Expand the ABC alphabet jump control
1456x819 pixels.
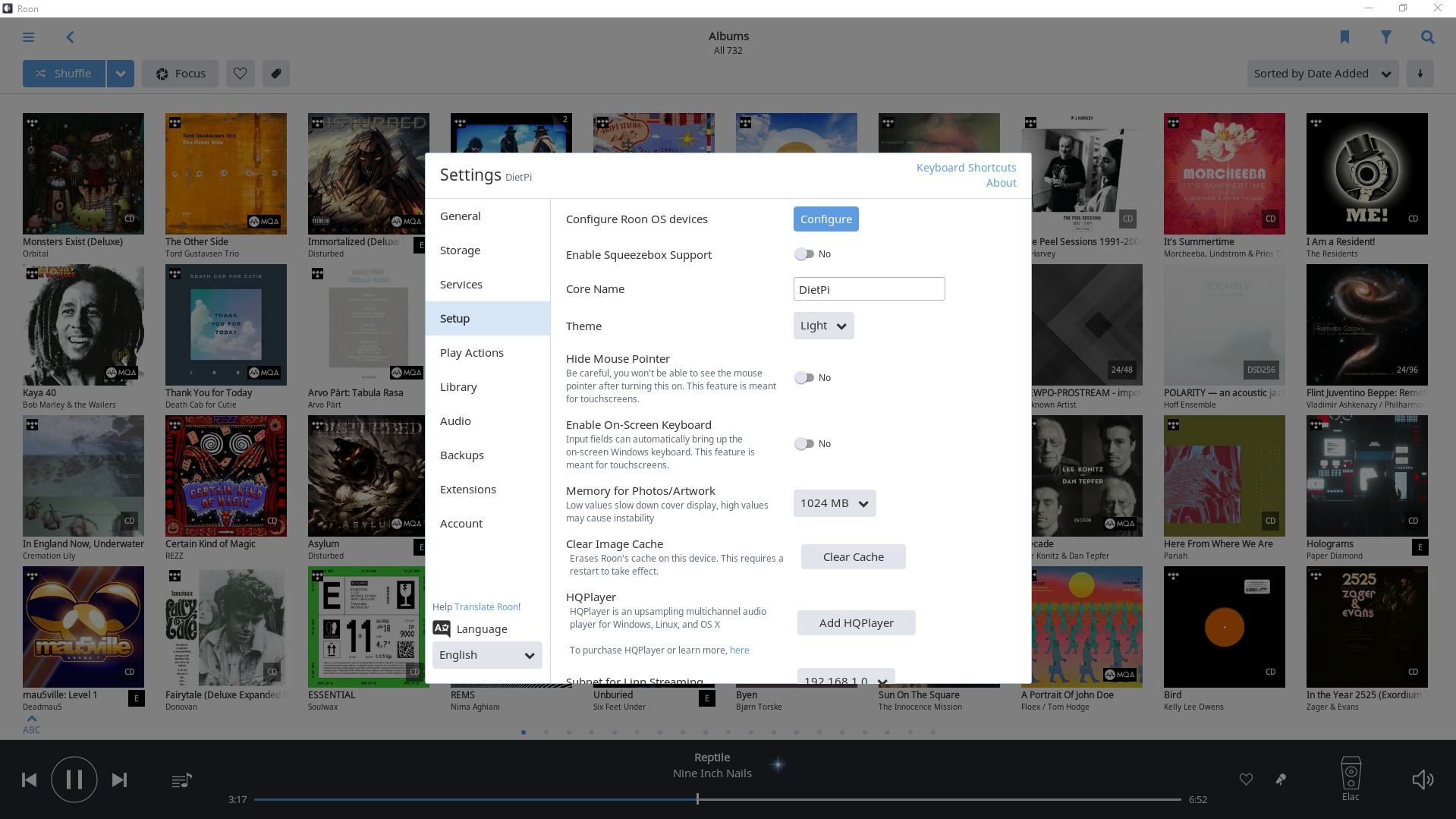tap(32, 724)
